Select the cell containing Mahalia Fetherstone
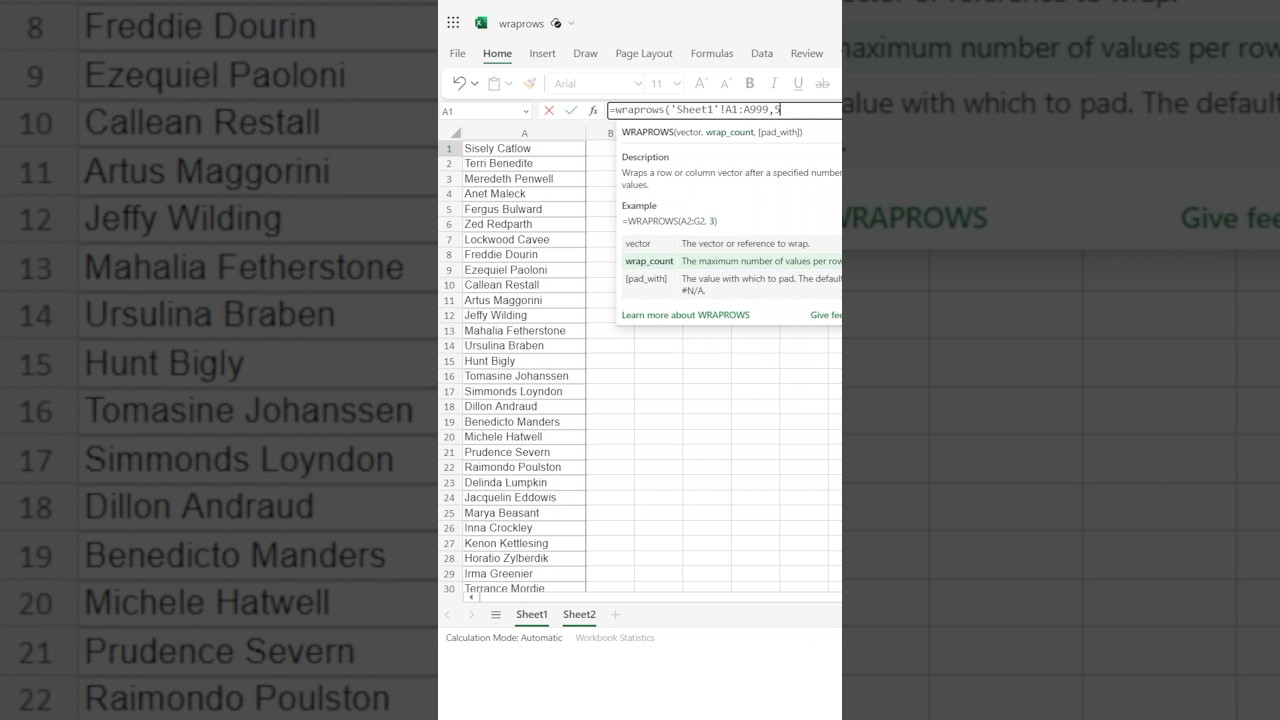 click(x=524, y=330)
